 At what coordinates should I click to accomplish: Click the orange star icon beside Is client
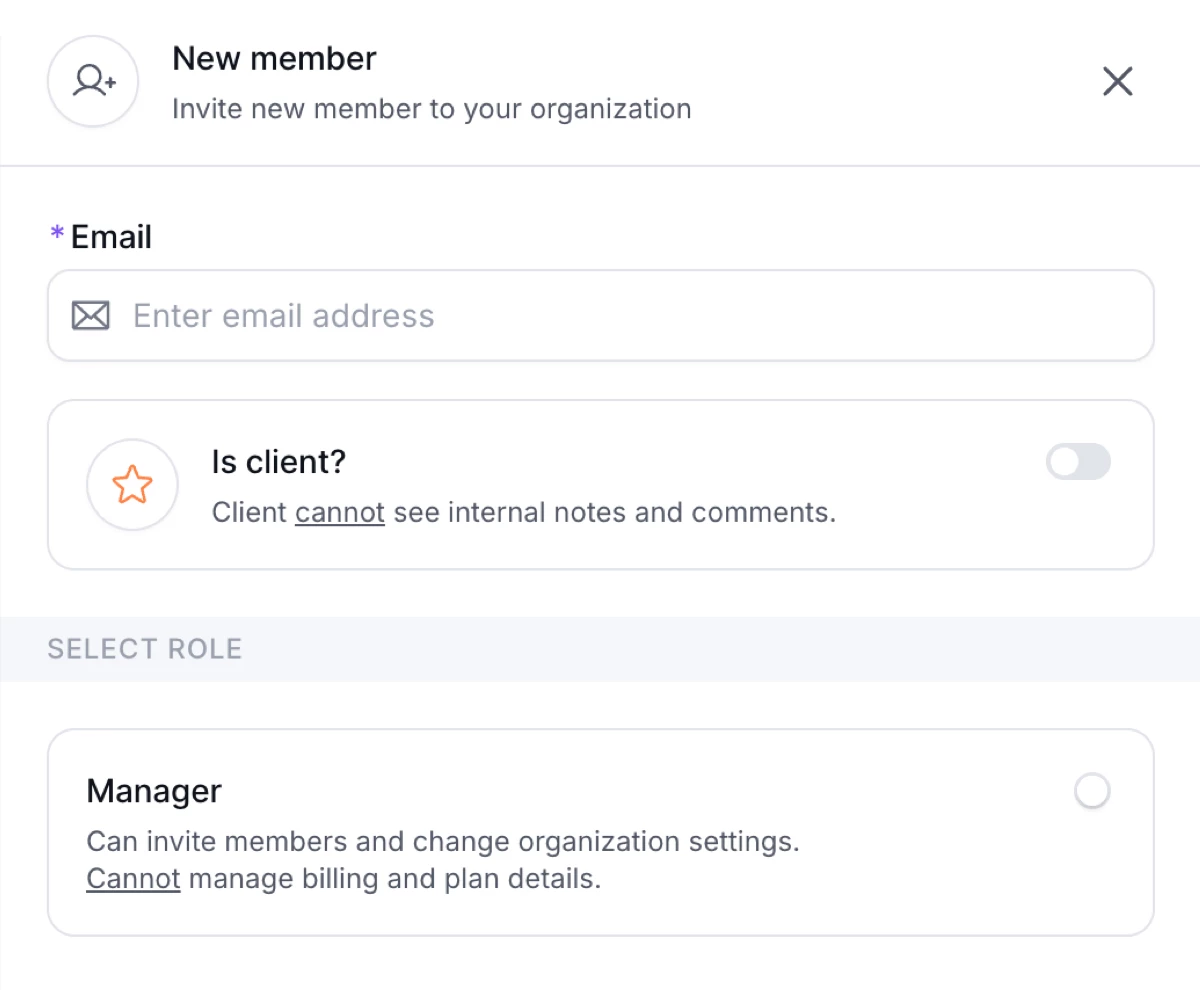pos(132,484)
